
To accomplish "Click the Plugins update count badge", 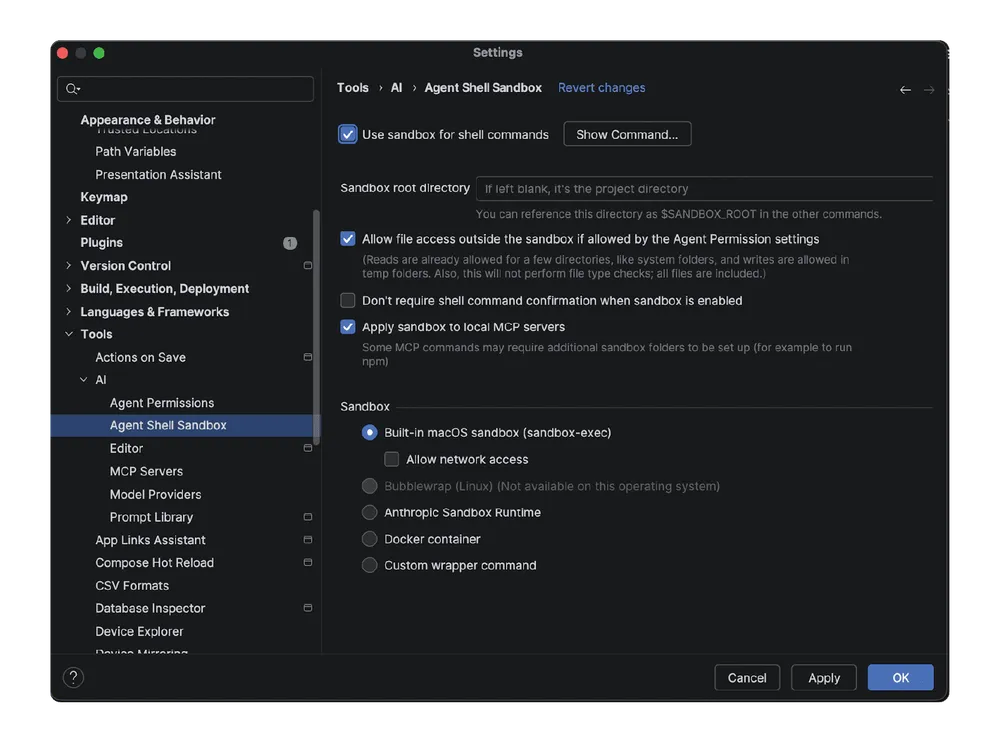I will 290,243.
